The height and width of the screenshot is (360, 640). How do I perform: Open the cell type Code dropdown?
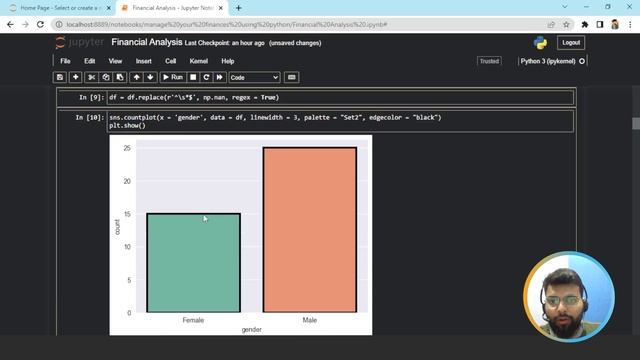pyautogui.click(x=254, y=78)
